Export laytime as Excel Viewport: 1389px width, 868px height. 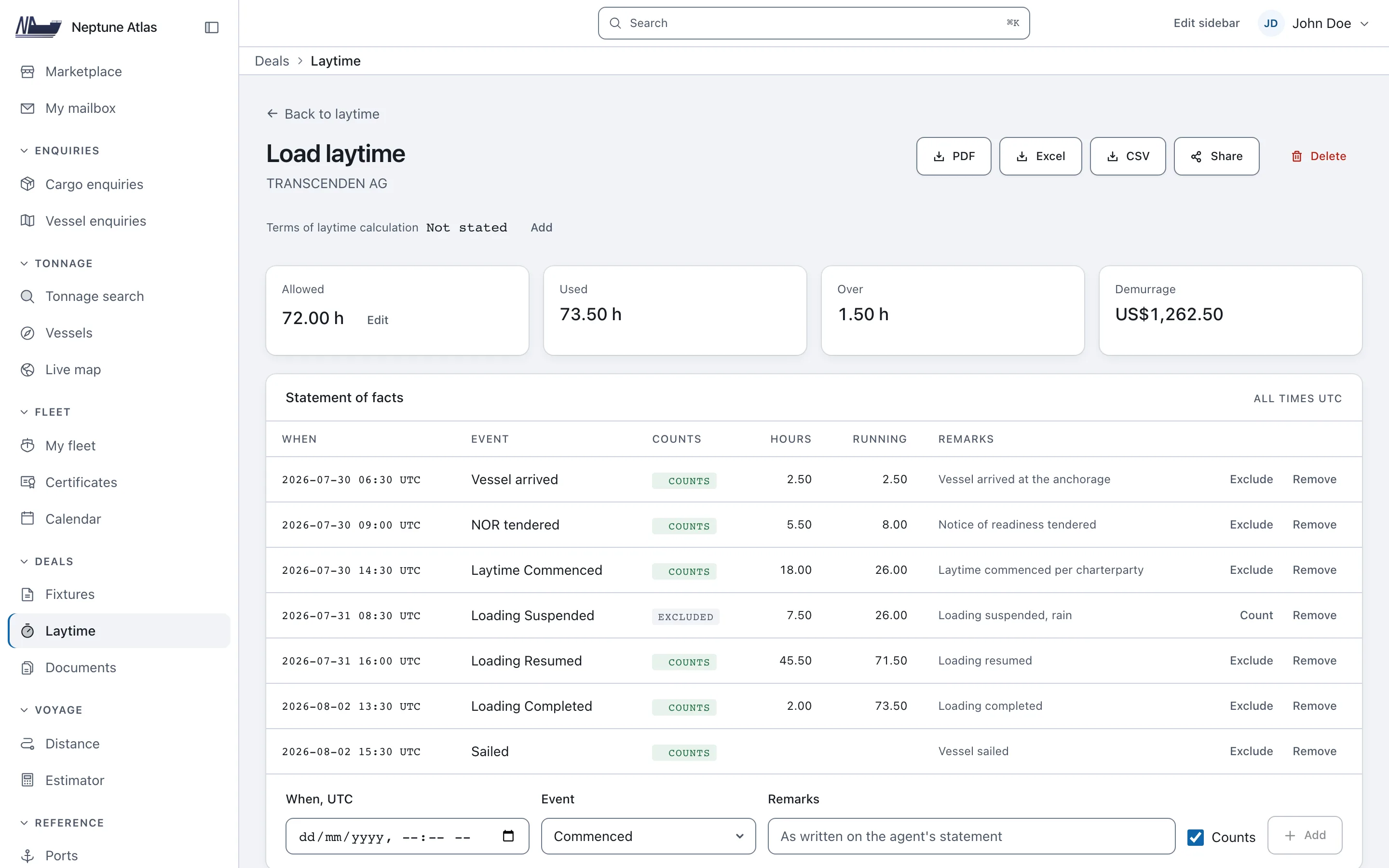click(1040, 156)
